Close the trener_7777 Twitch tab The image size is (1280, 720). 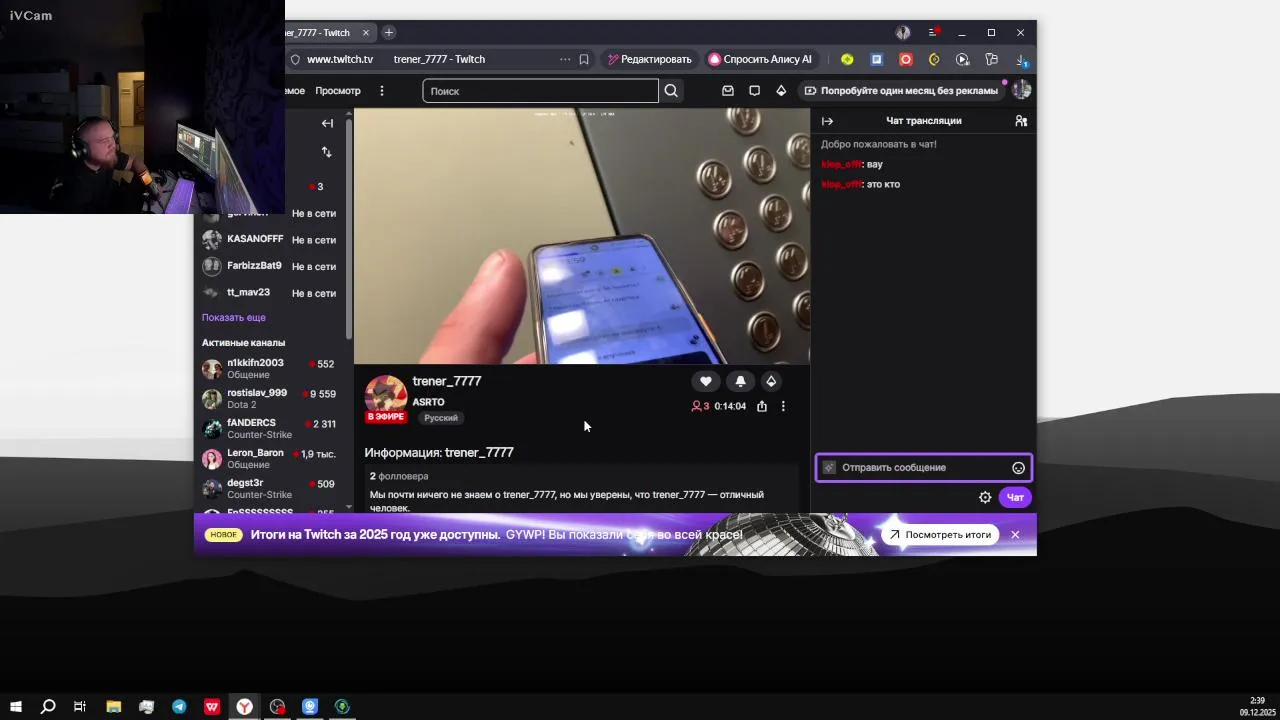click(x=365, y=33)
